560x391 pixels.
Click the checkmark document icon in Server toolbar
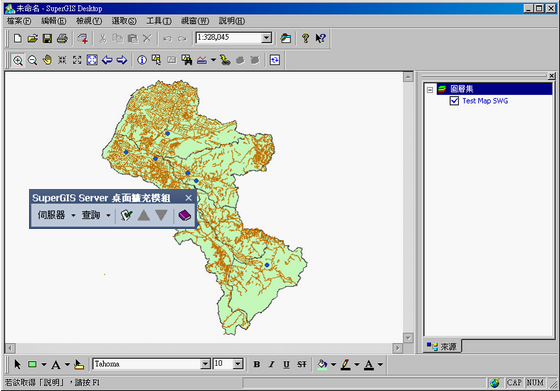point(126,215)
